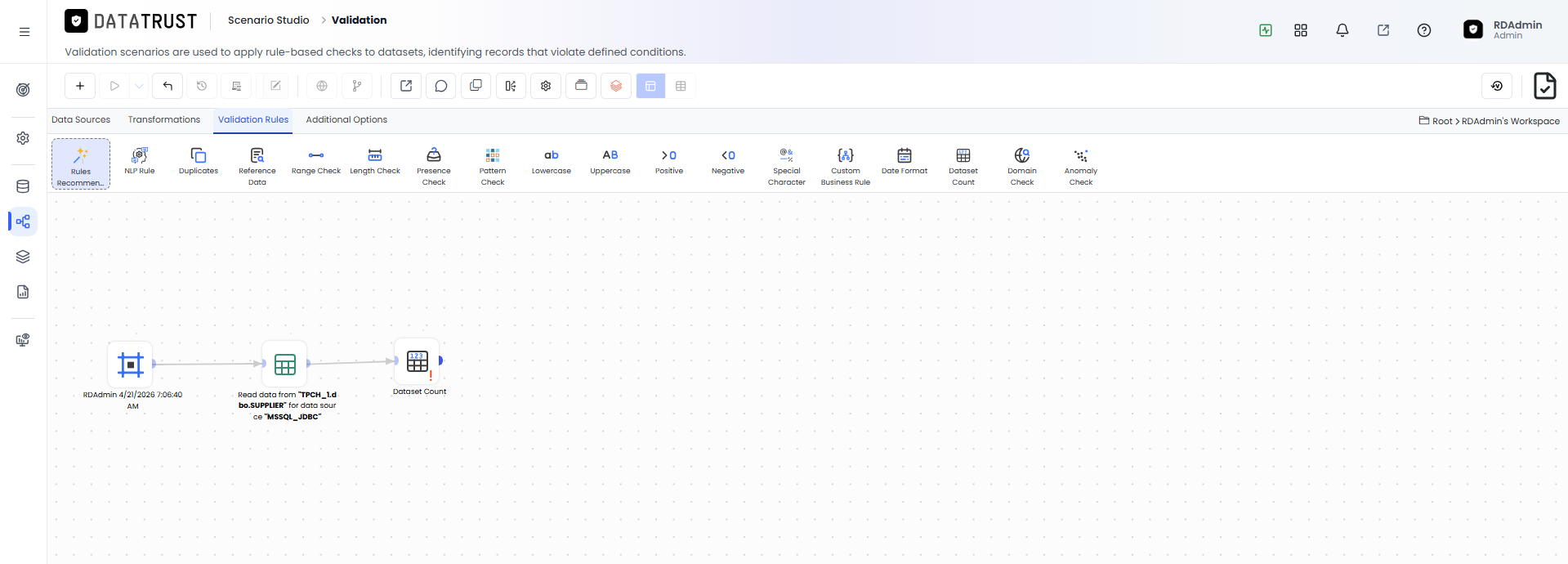Switch to canvas layout view toggle
Screen dimensions: 1568x564
(x=650, y=86)
